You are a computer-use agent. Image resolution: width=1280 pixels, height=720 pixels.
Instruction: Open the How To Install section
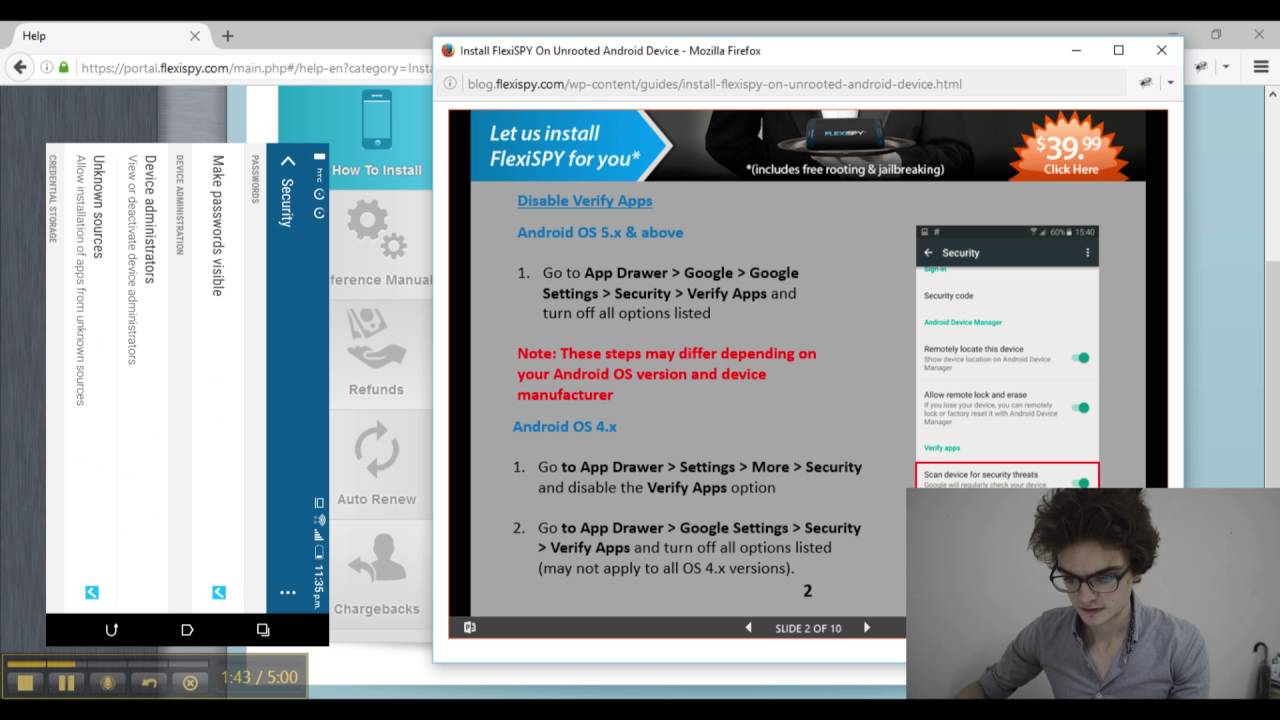[x=377, y=137]
